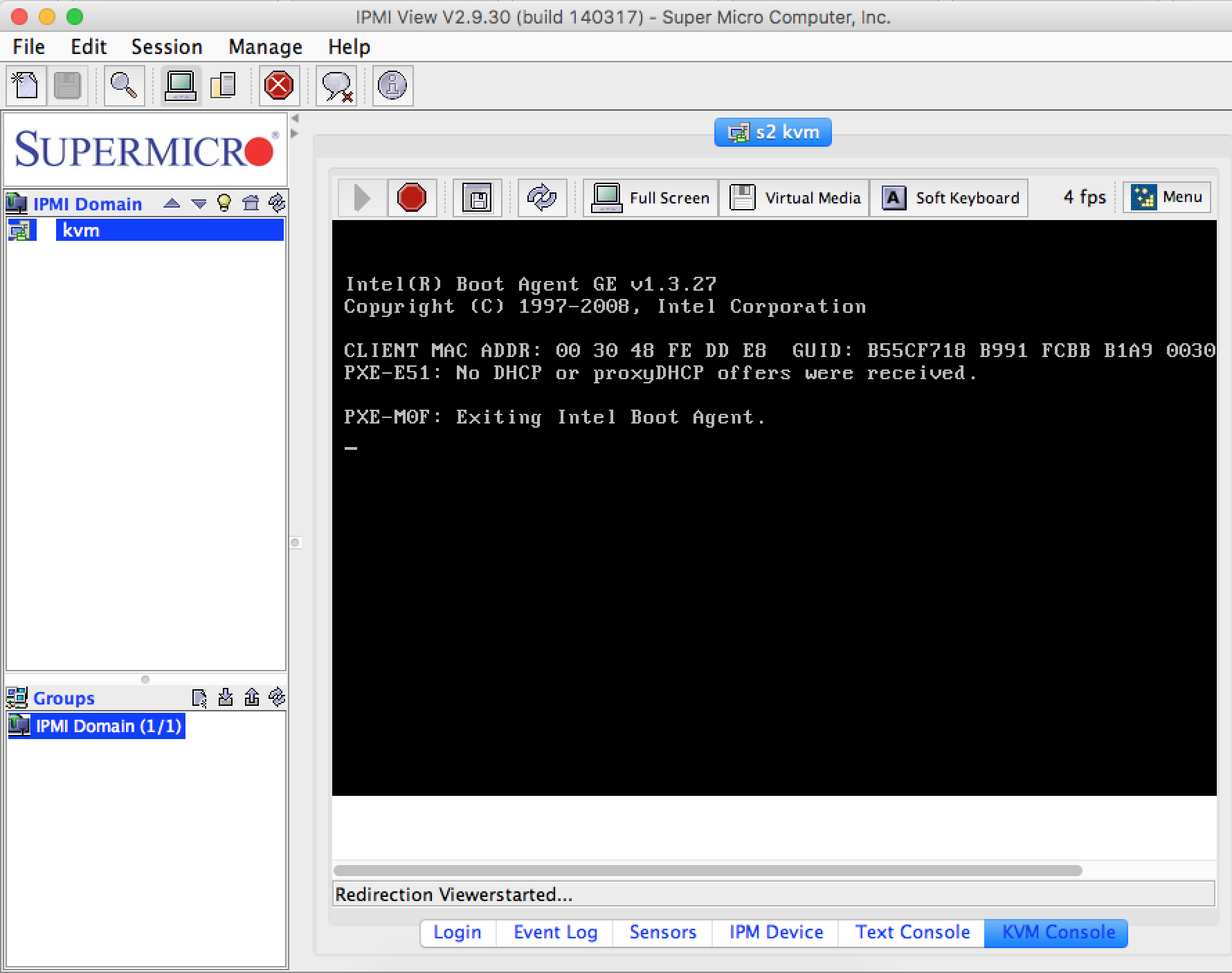Click the IPMI Domain header label
The height and width of the screenshot is (973, 1232).
coord(87,204)
